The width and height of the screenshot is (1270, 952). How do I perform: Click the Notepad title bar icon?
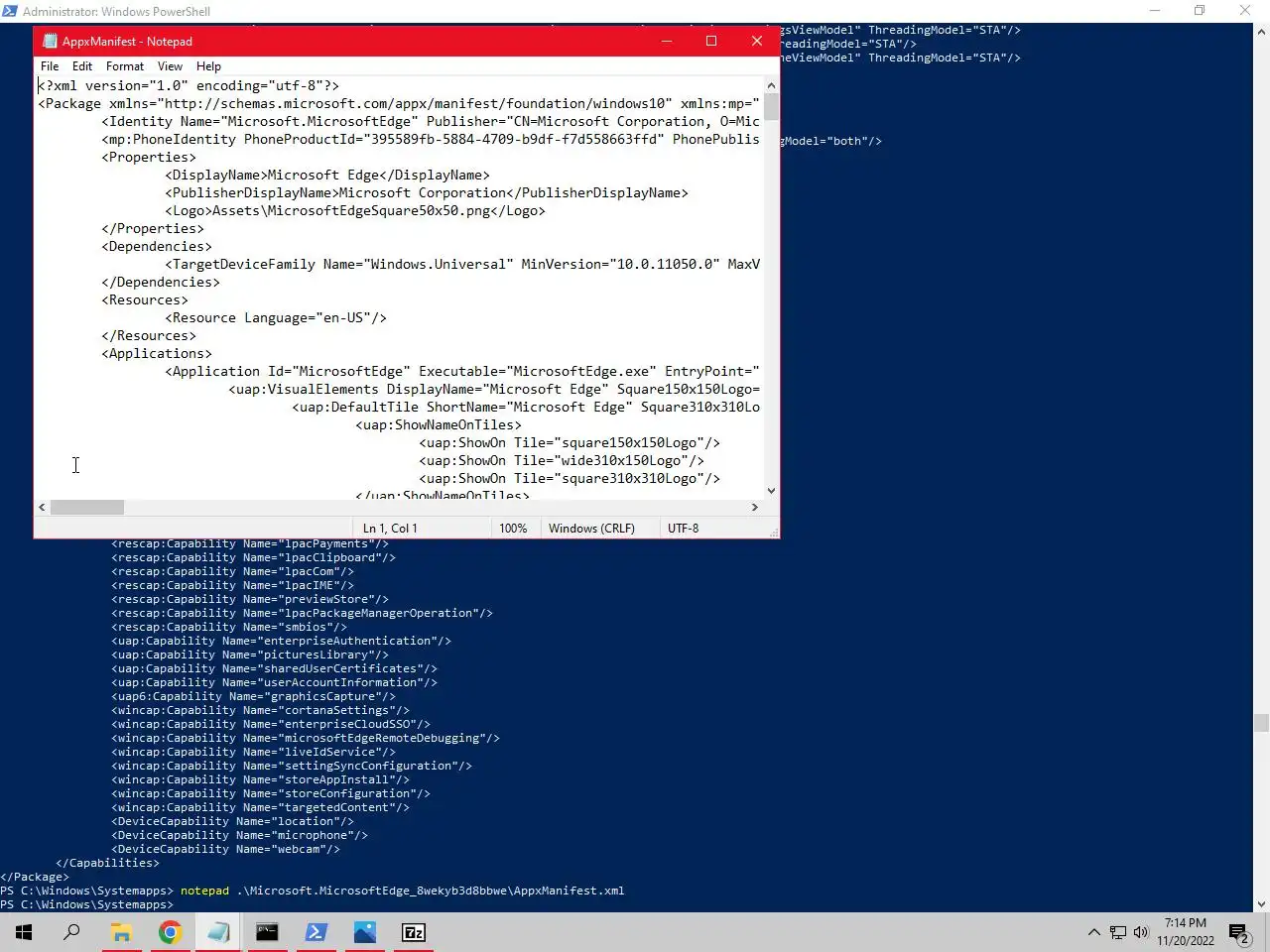51,42
